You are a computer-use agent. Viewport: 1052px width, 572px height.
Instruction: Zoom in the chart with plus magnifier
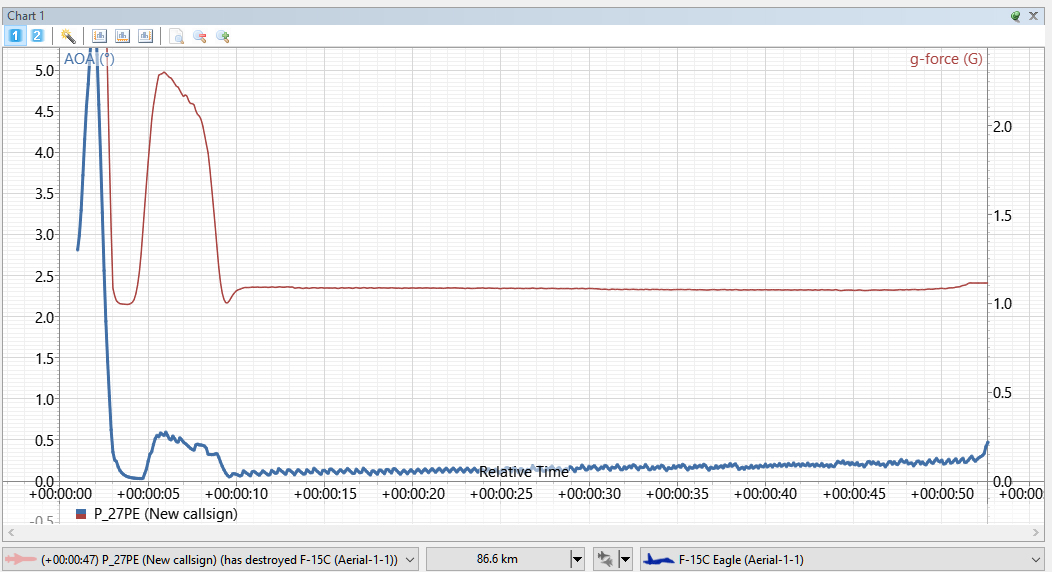[x=223, y=36]
